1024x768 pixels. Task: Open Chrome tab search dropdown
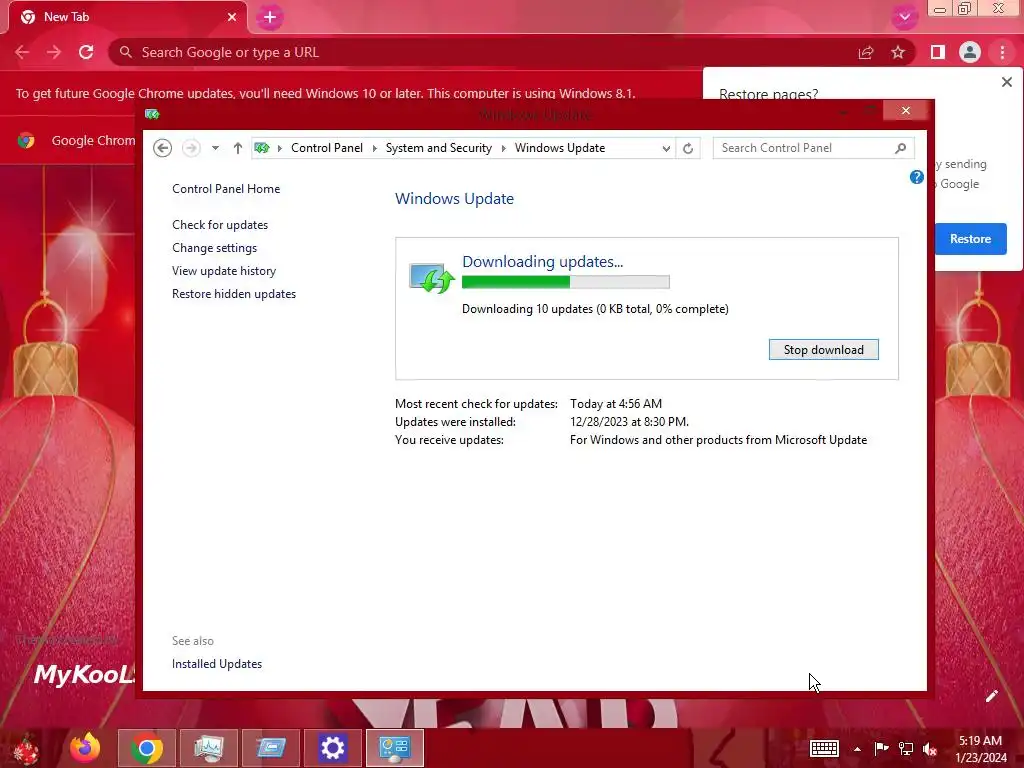[x=904, y=17]
